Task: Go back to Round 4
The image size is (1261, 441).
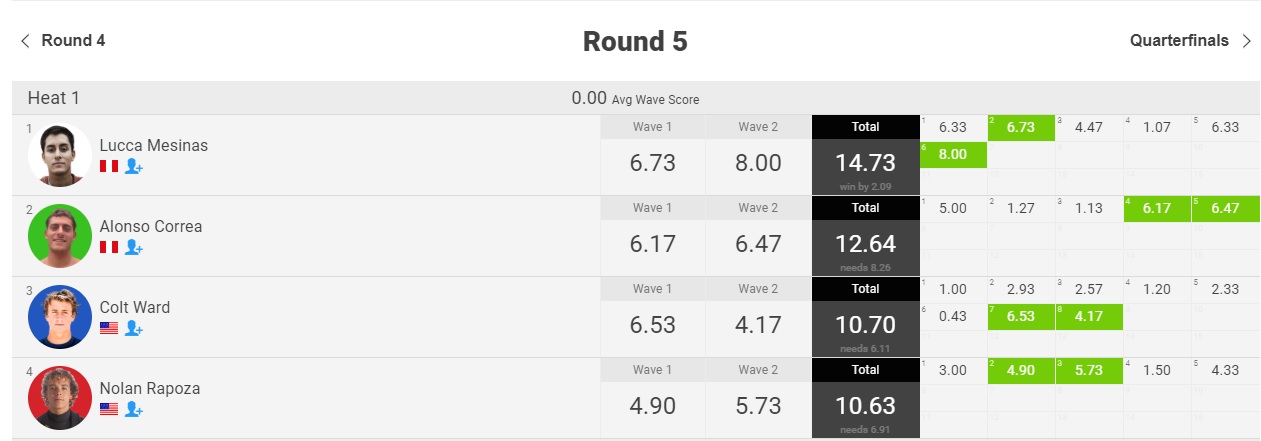Action: pos(63,41)
